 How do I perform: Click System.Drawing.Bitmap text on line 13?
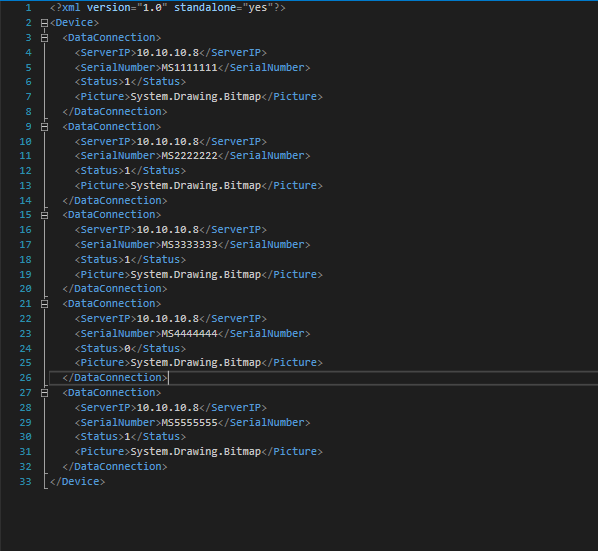point(196,186)
